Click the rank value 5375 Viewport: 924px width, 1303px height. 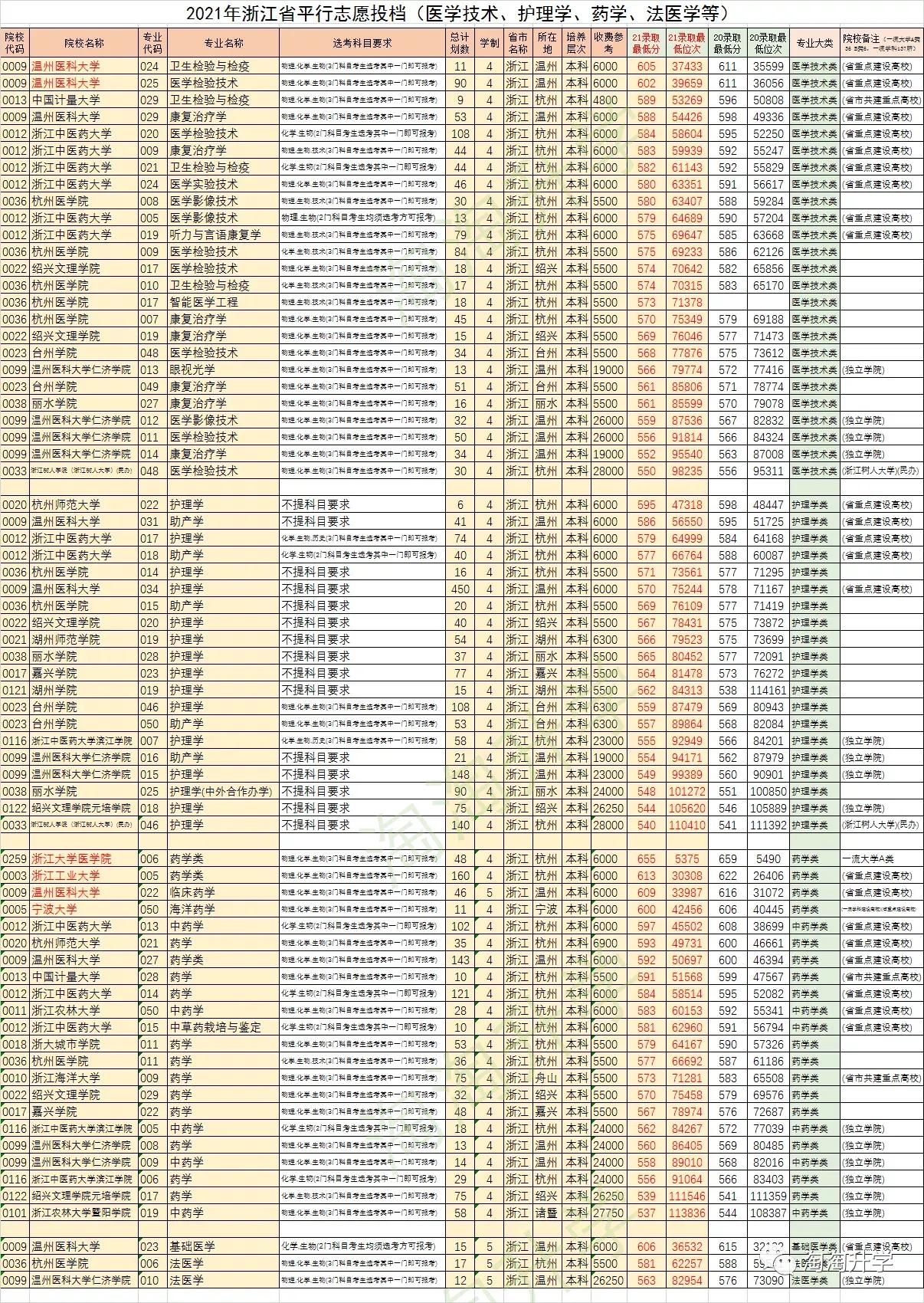coord(687,858)
